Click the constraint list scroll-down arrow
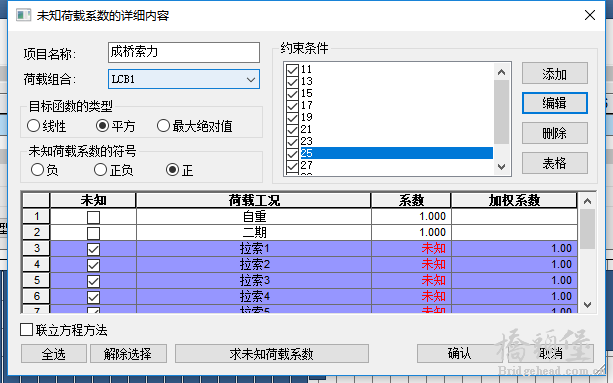 [x=502, y=167]
